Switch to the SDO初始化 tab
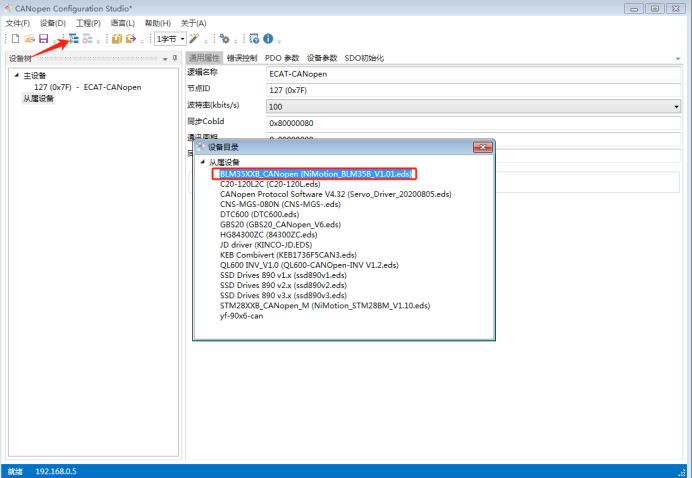Viewport: 692px width, 478px height. coord(364,58)
